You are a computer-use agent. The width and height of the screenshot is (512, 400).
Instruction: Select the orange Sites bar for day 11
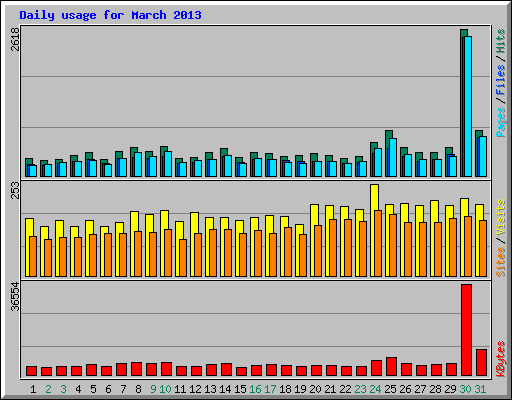point(183,258)
